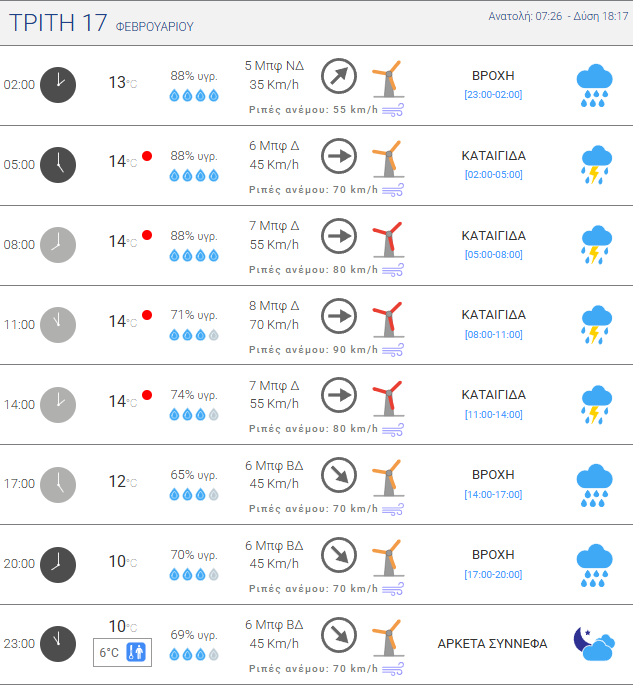This screenshot has width=634, height=685.
Task: Click the thunderstorm icon for 11:00
Action: pyautogui.click(x=595, y=324)
